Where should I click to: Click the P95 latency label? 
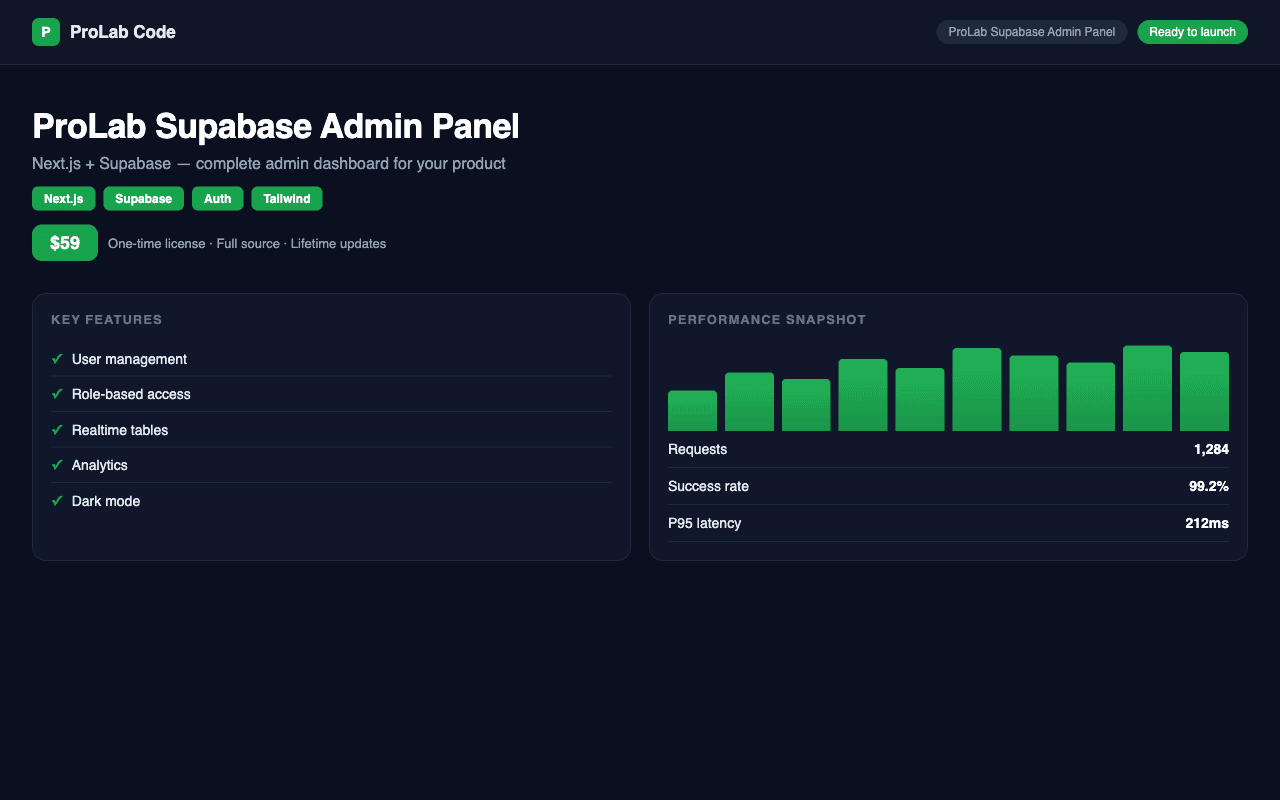[x=704, y=523]
